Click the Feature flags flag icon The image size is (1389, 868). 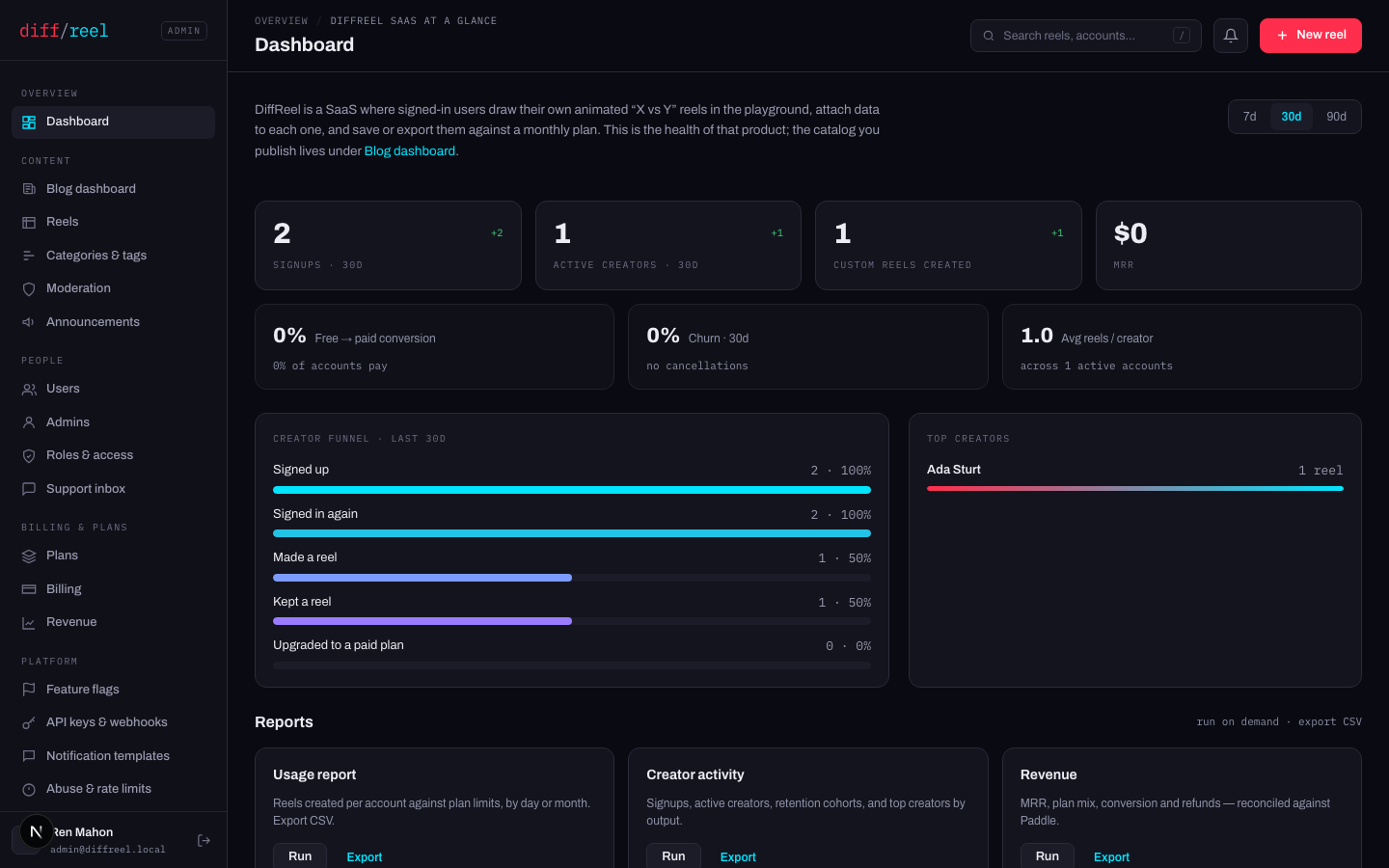tap(29, 690)
